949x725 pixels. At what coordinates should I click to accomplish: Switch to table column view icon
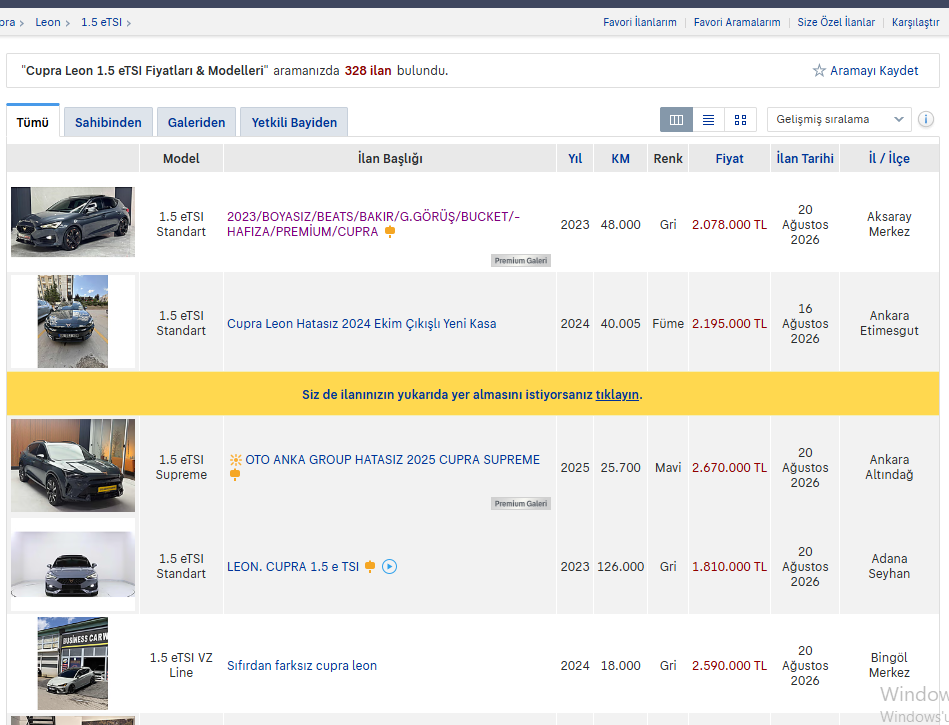pyautogui.click(x=676, y=120)
